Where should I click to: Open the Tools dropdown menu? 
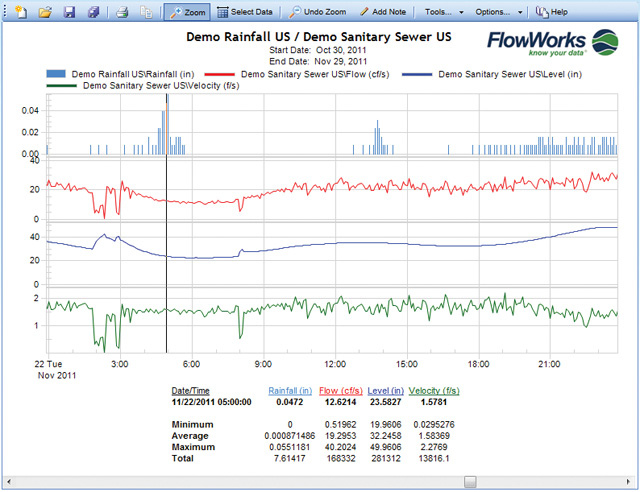tap(443, 13)
